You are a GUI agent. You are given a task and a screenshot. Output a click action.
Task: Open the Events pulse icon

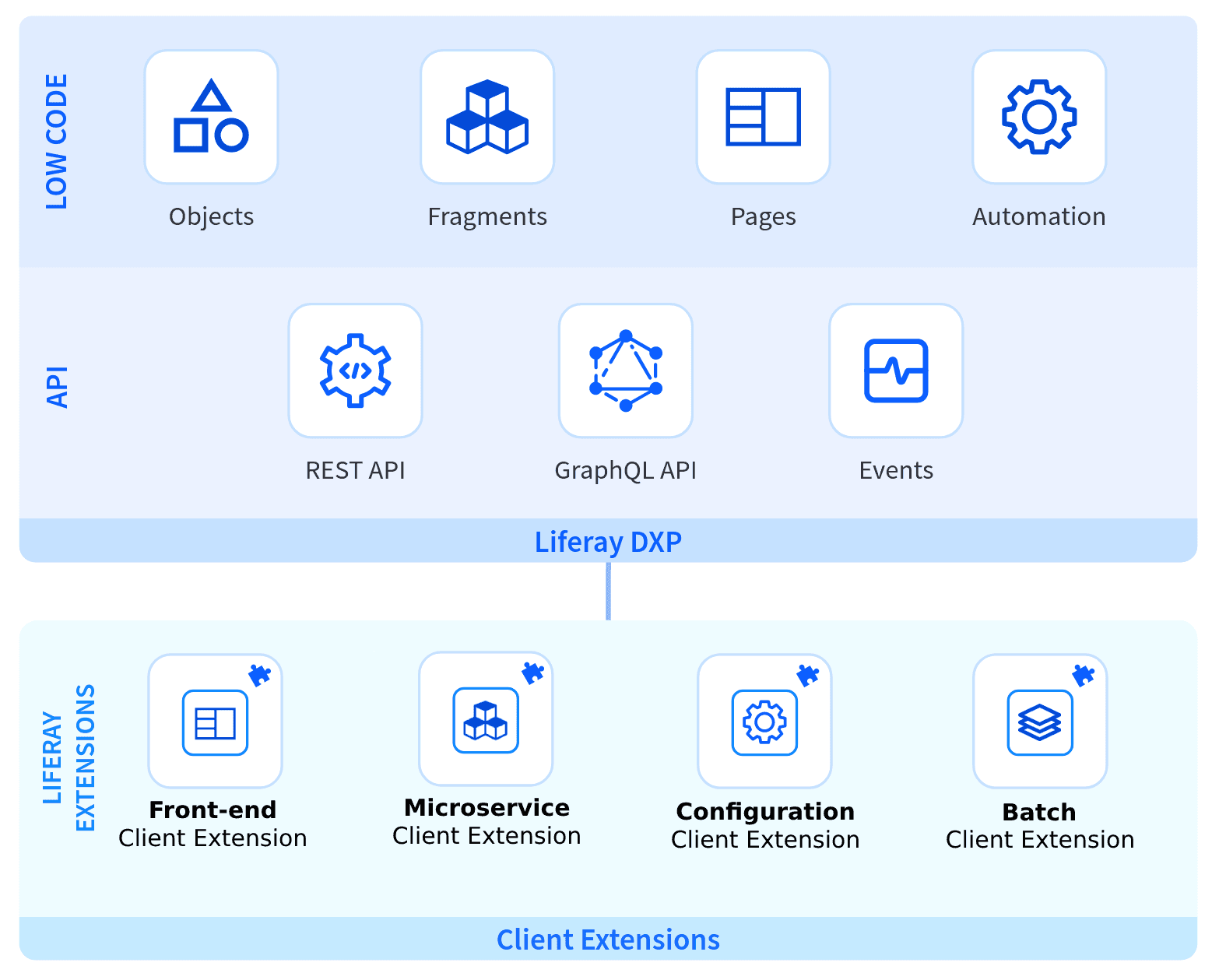(896, 371)
